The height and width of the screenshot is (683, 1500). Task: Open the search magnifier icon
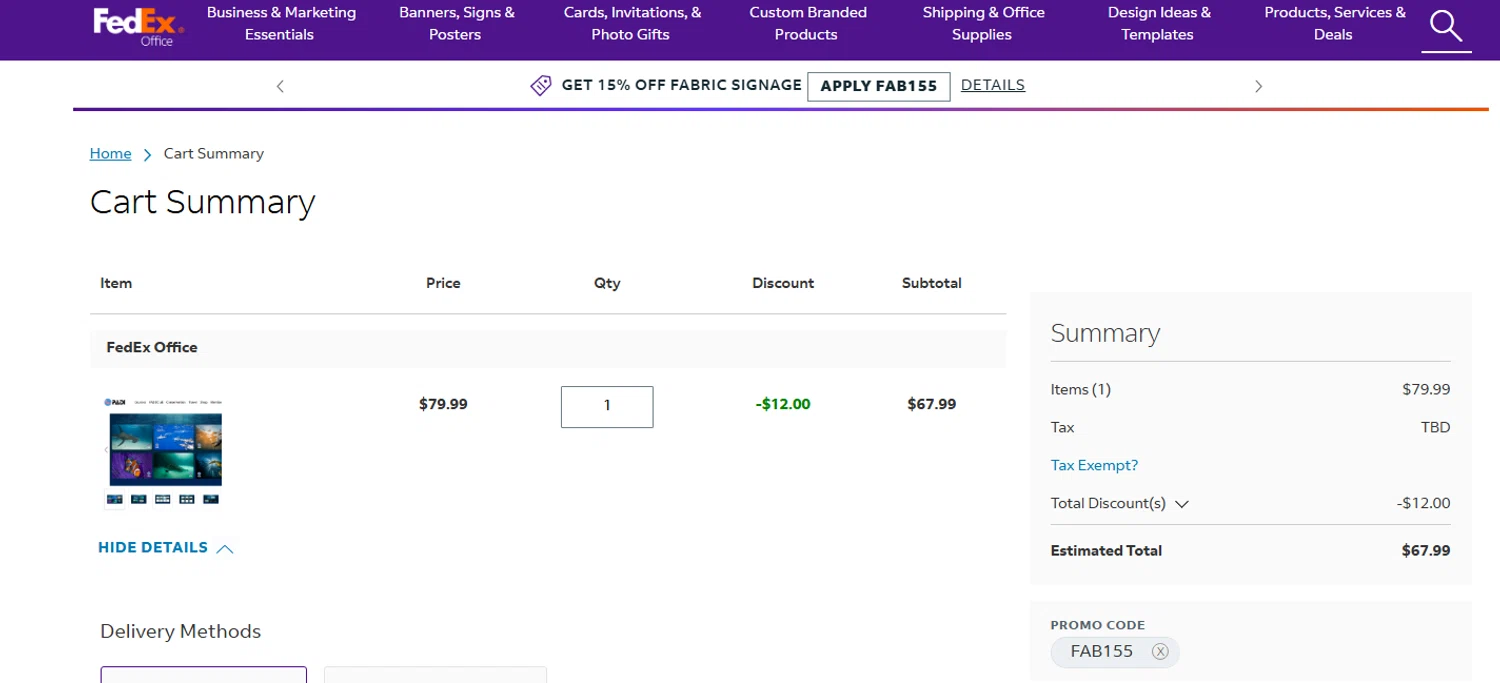tap(1446, 26)
